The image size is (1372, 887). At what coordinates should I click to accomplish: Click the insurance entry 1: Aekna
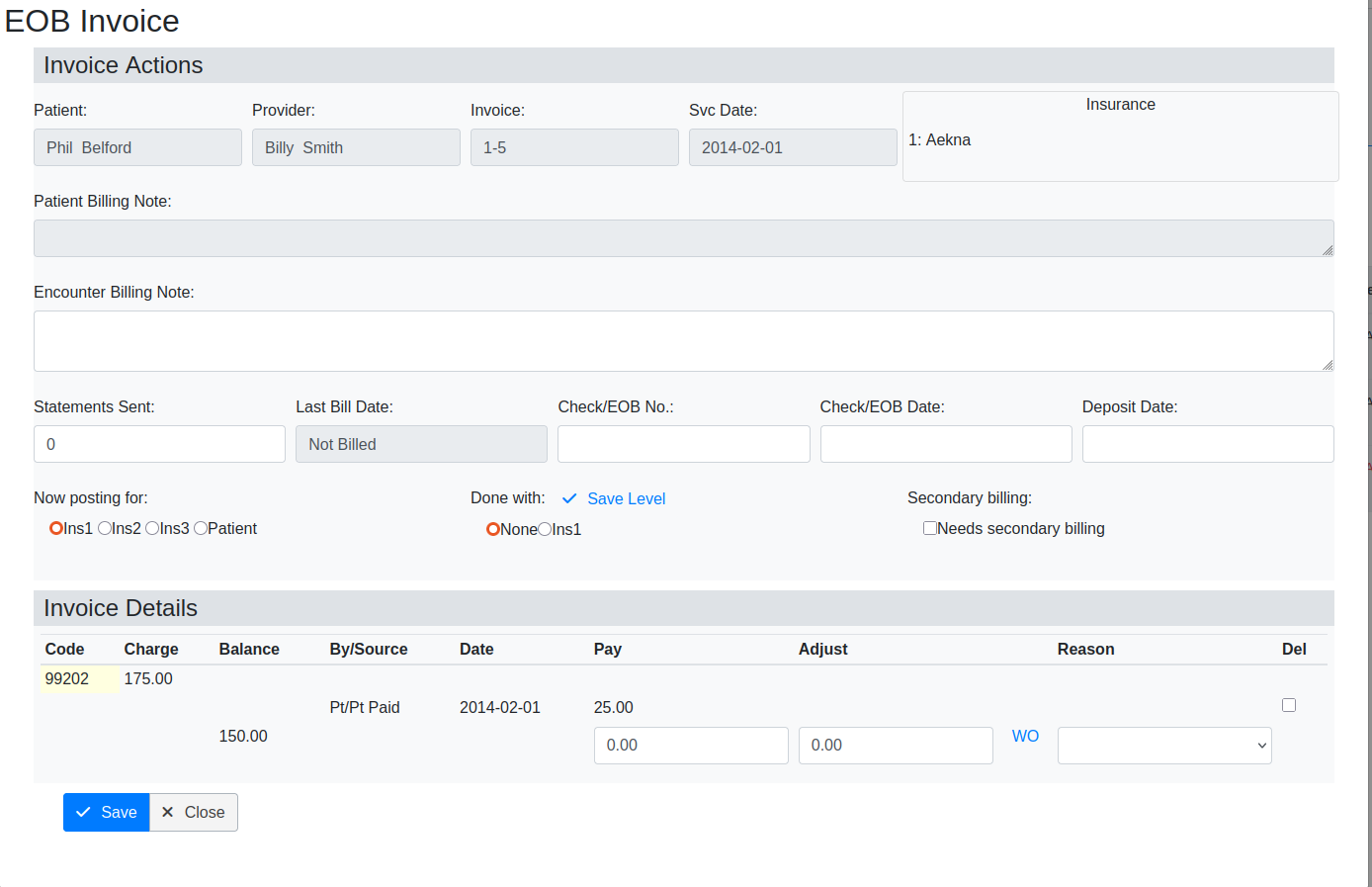coord(939,139)
